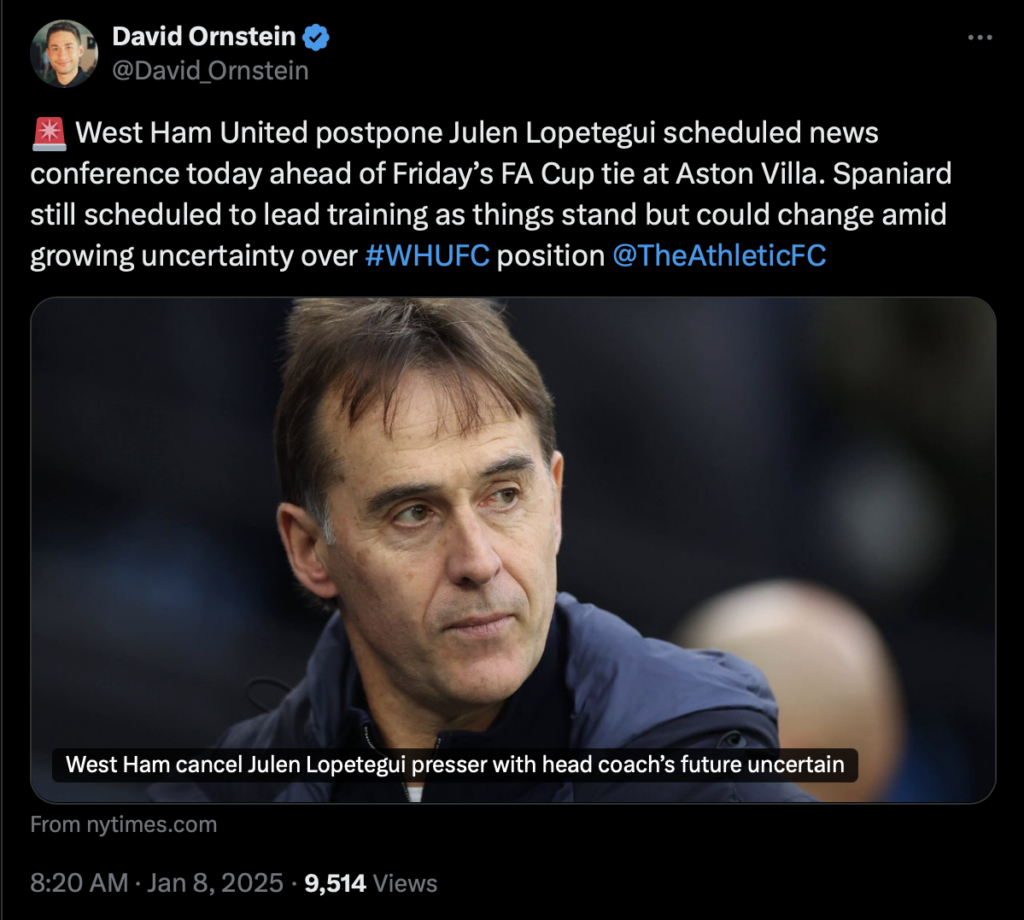Click the 9,514 view count number

335,883
